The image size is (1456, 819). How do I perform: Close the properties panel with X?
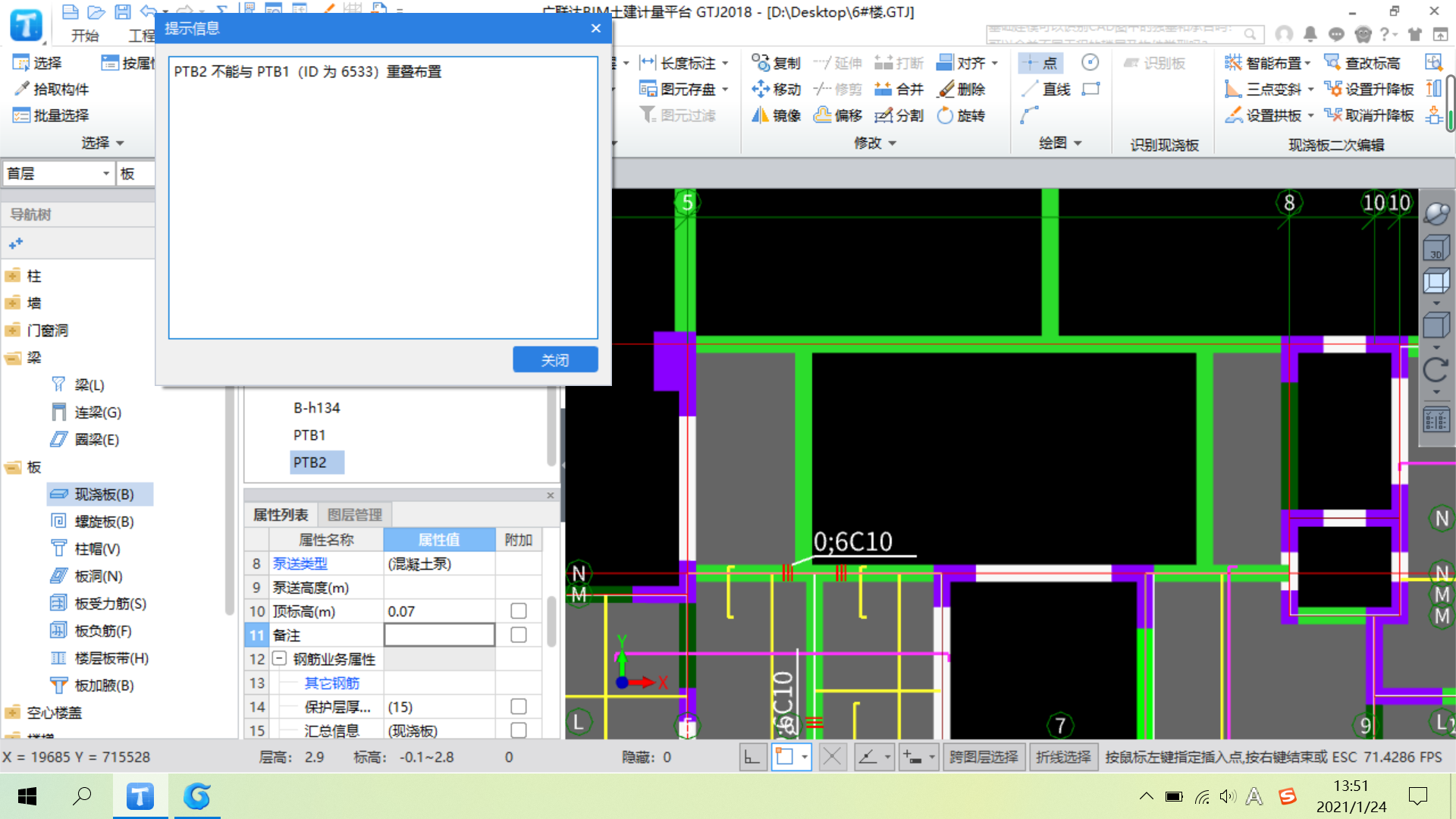[551, 495]
